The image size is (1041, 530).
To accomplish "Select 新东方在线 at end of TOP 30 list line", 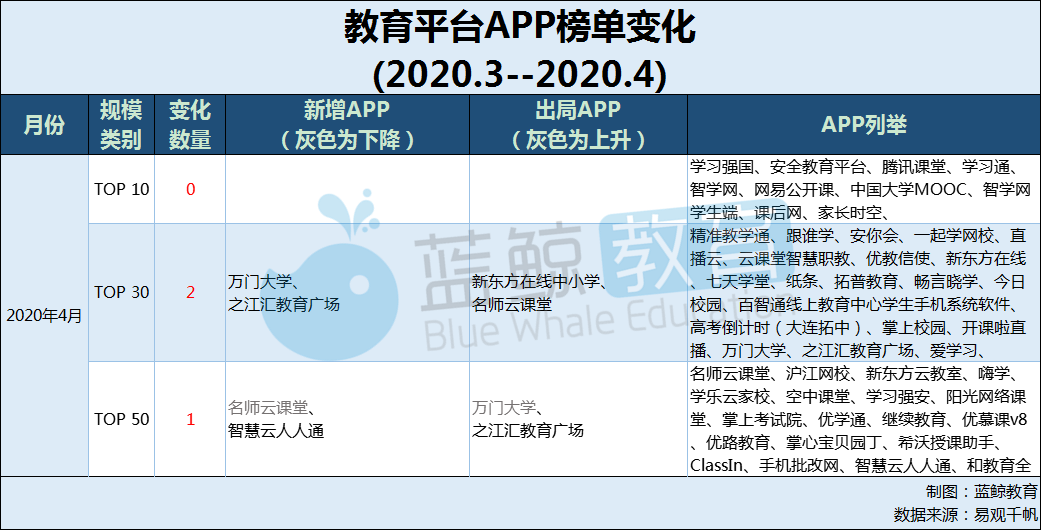I will tap(986, 258).
